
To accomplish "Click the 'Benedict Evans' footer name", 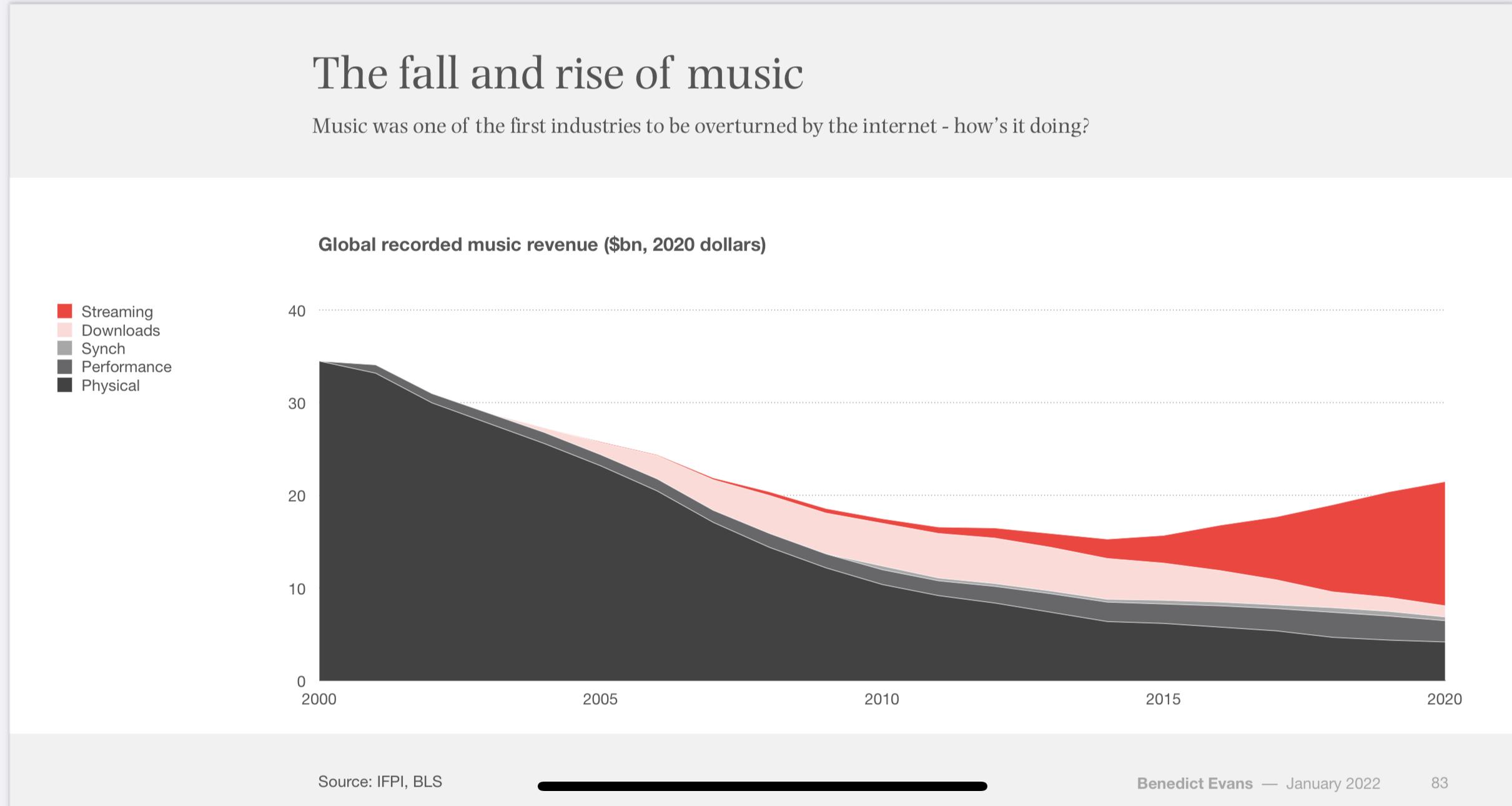I will click(1194, 784).
